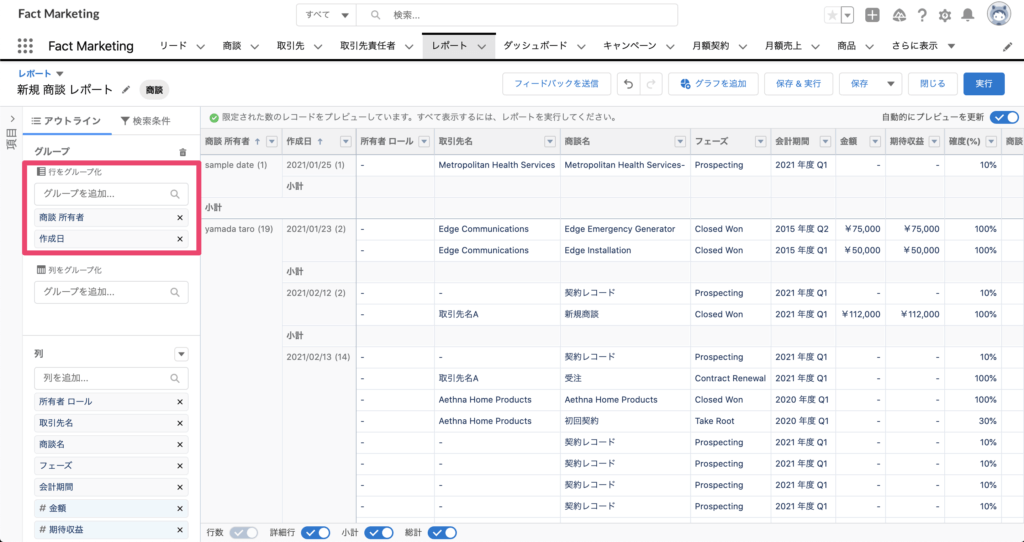Image resolution: width=1024 pixels, height=542 pixels.
Task: Open the setup gear icon
Action: pos(945,15)
